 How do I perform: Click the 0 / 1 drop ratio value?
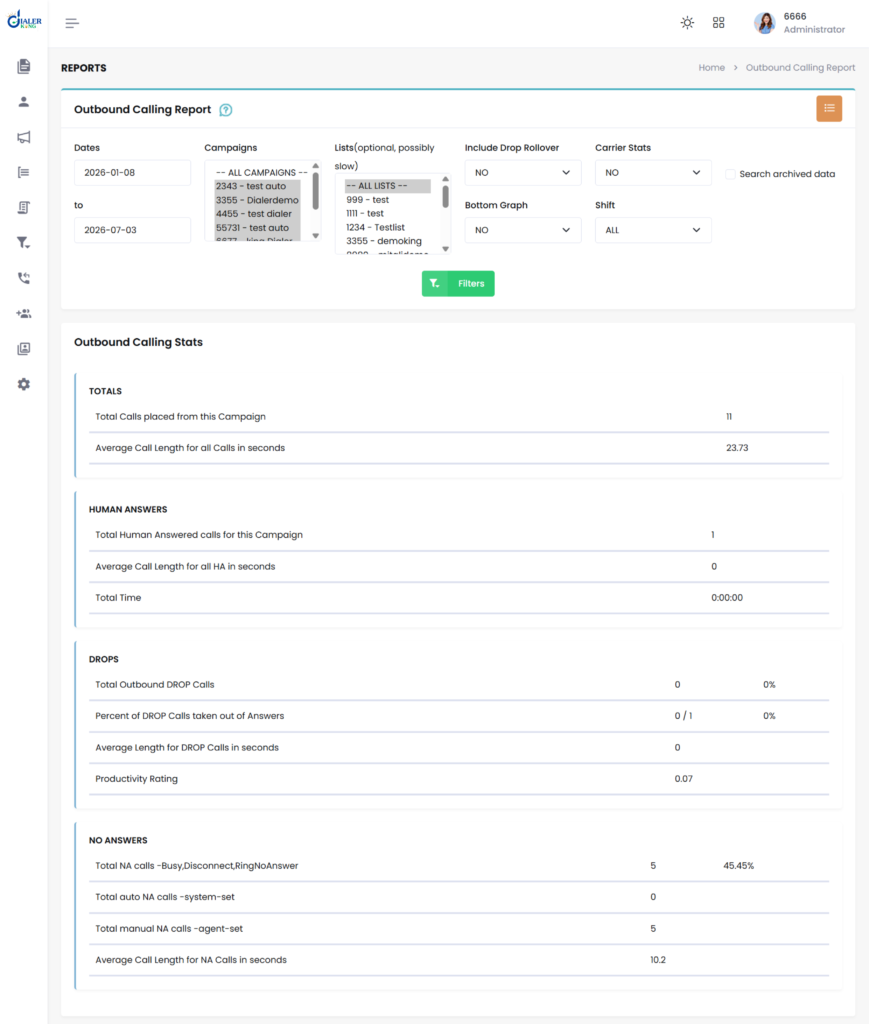[683, 716]
